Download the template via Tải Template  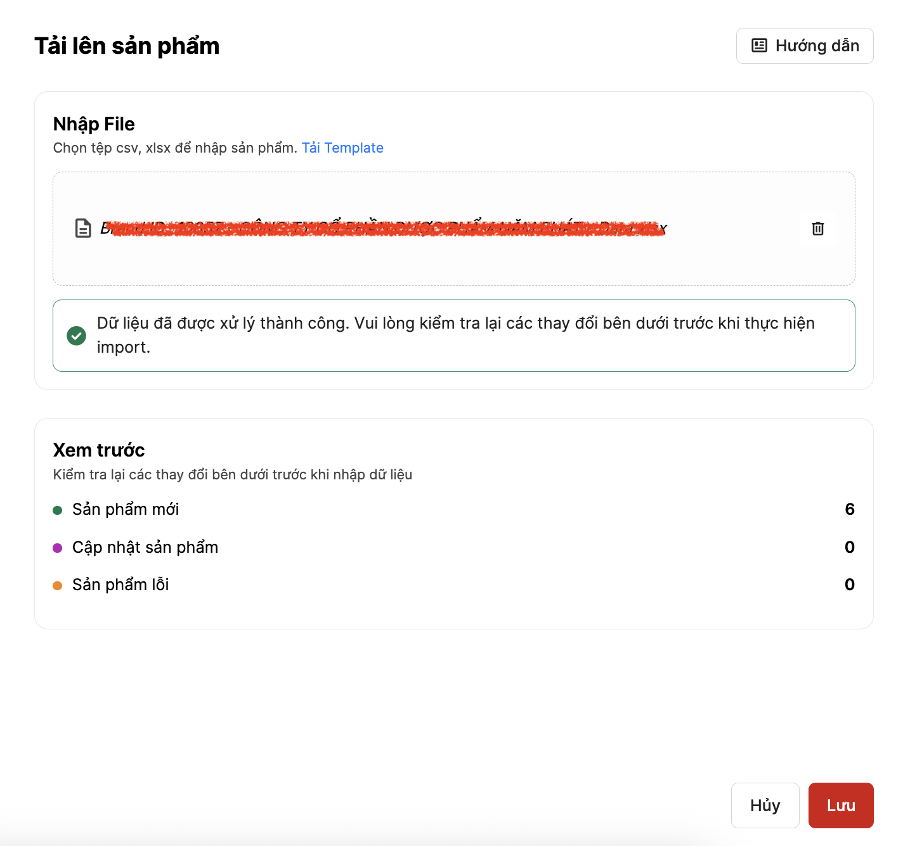pyautogui.click(x=342, y=148)
